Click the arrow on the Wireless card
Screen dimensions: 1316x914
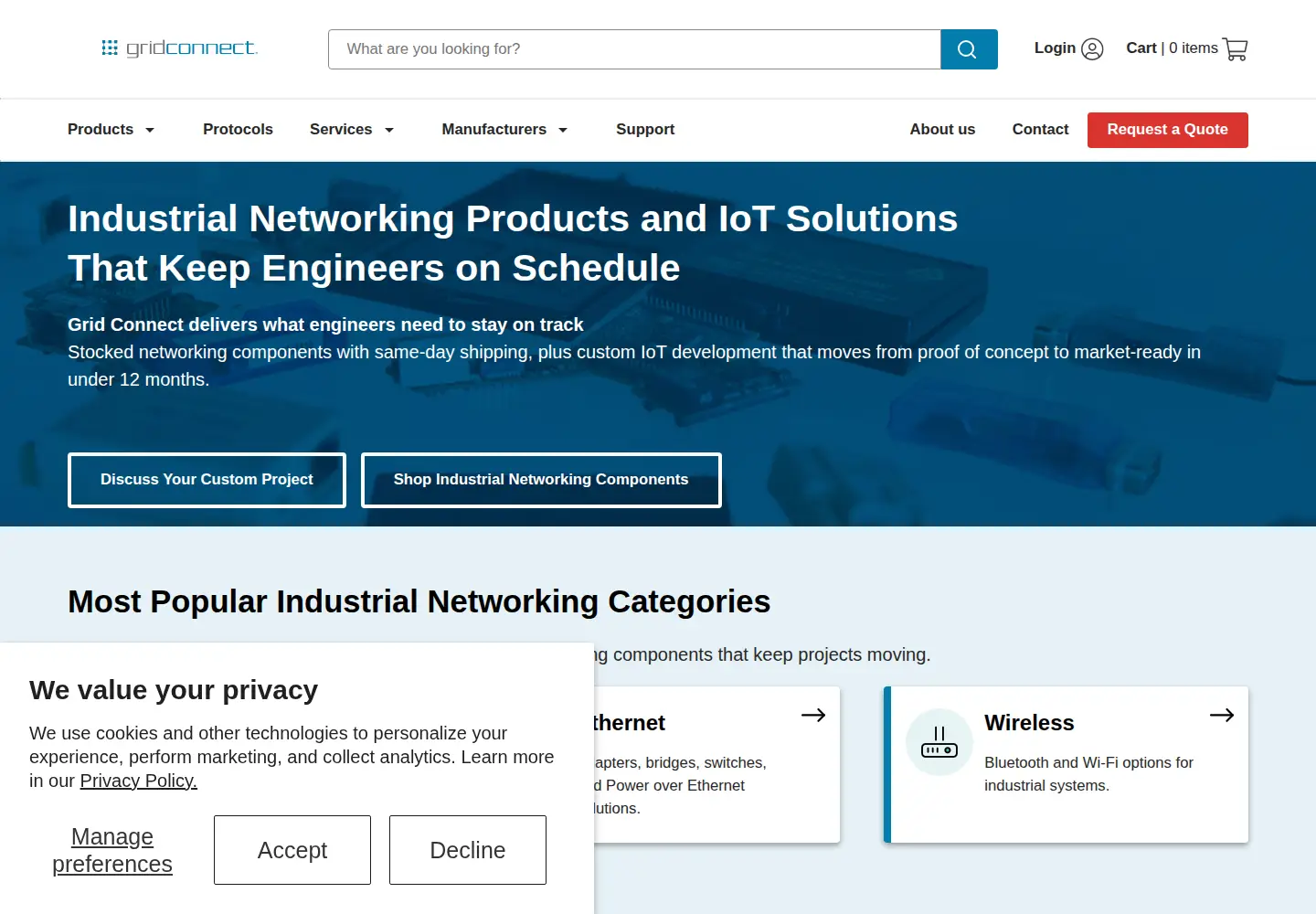pos(1222,715)
